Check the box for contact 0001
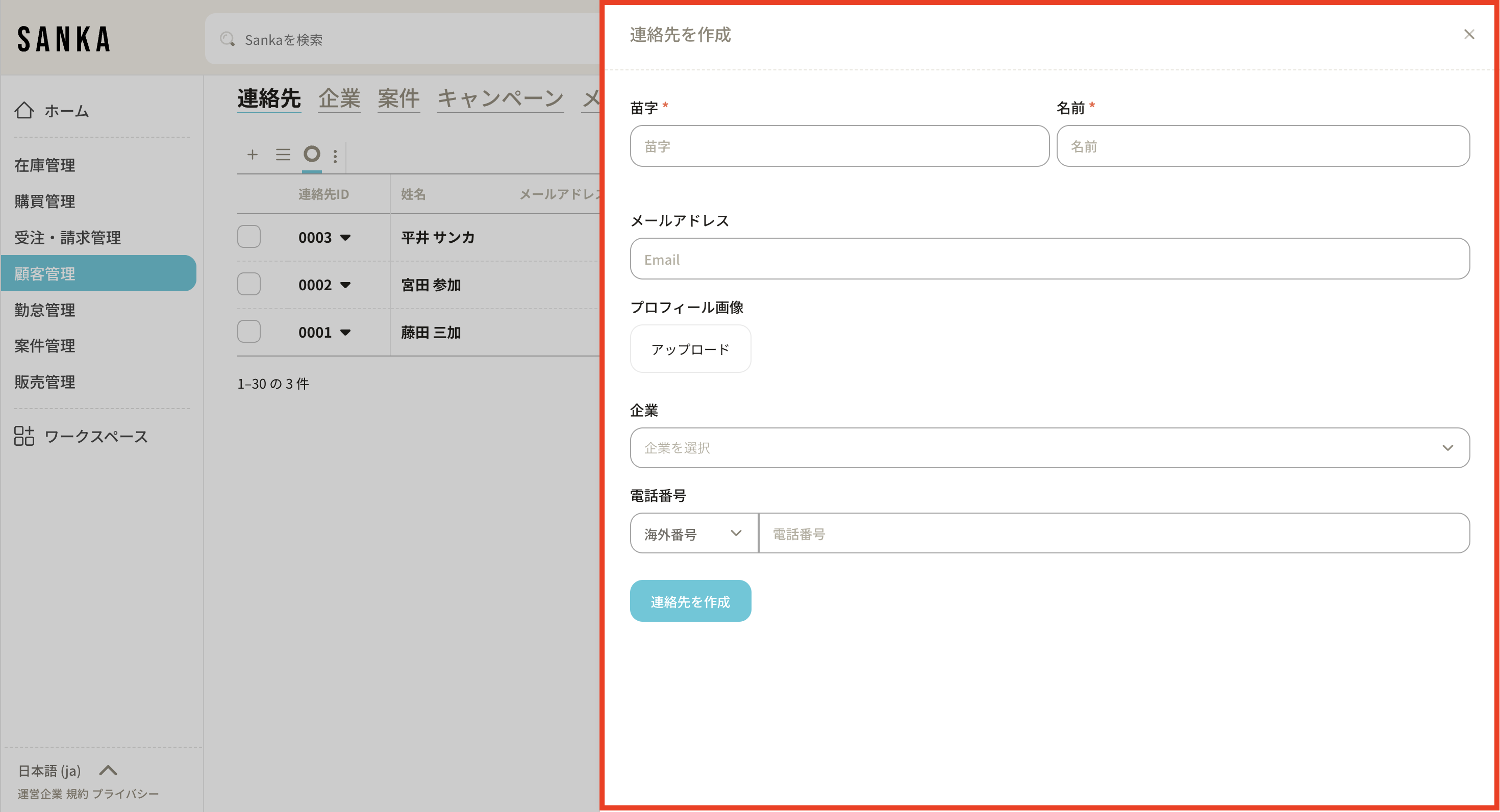This screenshot has width=1500, height=812. pos(248,332)
